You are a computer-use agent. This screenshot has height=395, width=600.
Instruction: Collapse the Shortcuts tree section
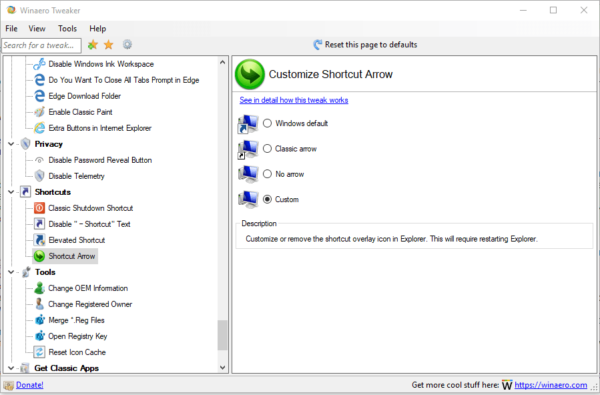[x=11, y=192]
